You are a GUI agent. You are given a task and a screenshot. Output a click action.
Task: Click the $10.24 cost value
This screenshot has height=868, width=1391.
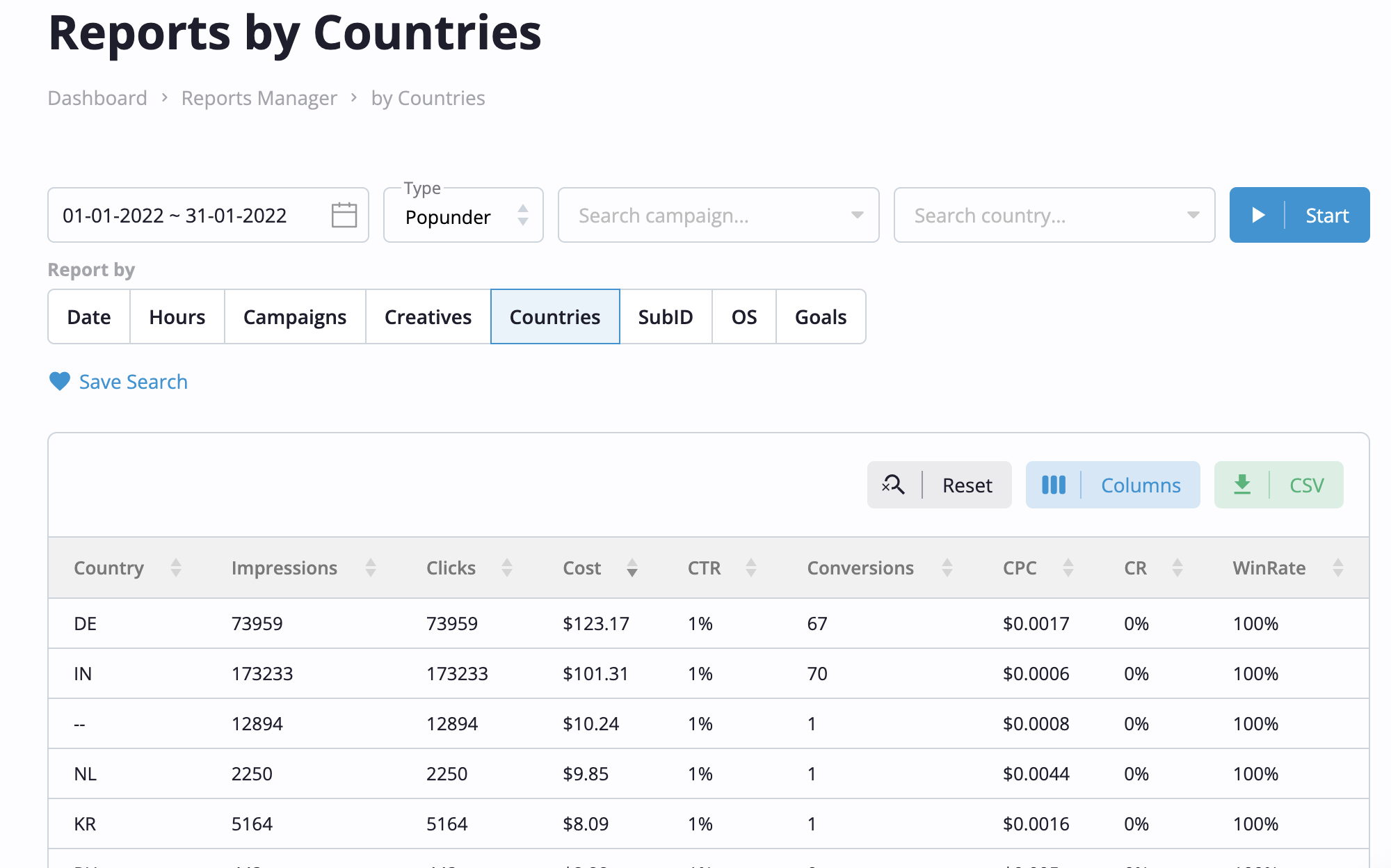click(590, 723)
